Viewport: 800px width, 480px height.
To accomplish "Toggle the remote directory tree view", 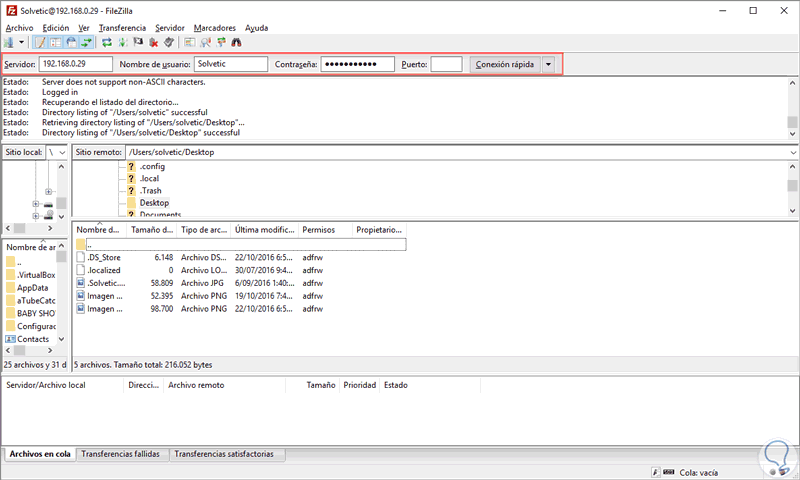I will pos(71,42).
